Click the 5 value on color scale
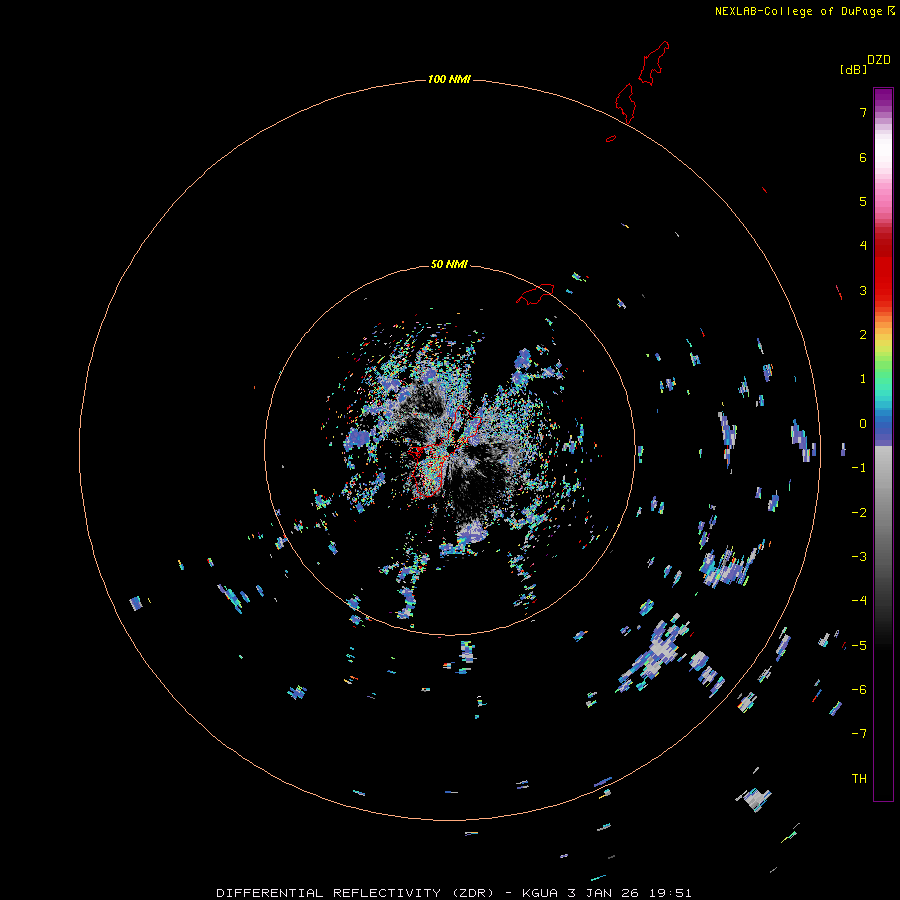The height and width of the screenshot is (900, 900). tap(863, 201)
